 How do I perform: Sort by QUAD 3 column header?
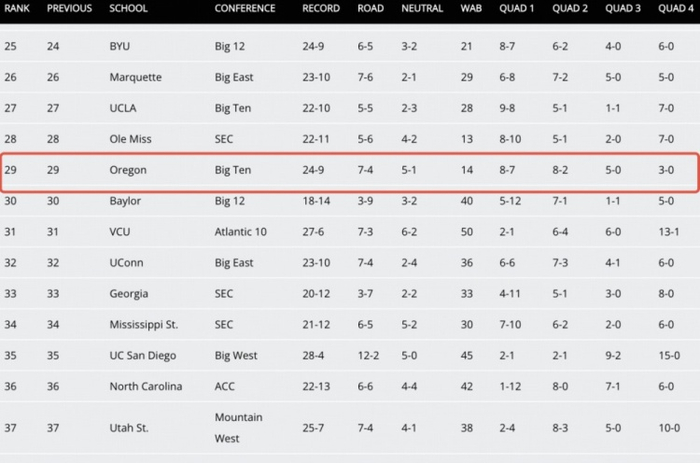[x=622, y=9]
